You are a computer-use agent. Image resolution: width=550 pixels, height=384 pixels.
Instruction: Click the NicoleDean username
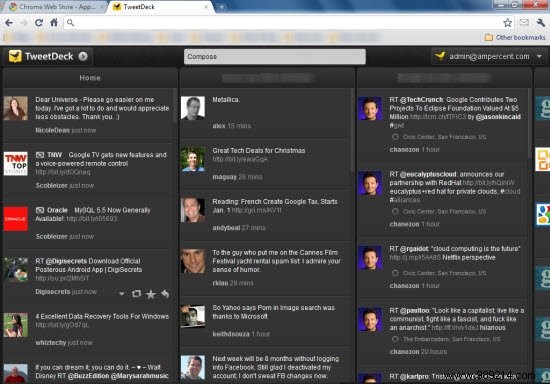52,130
